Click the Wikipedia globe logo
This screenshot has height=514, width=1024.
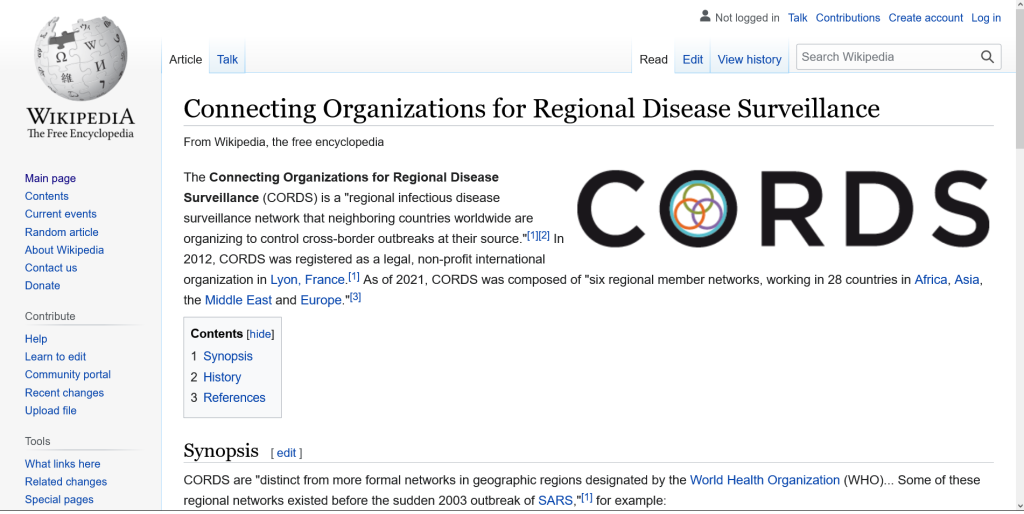point(80,58)
